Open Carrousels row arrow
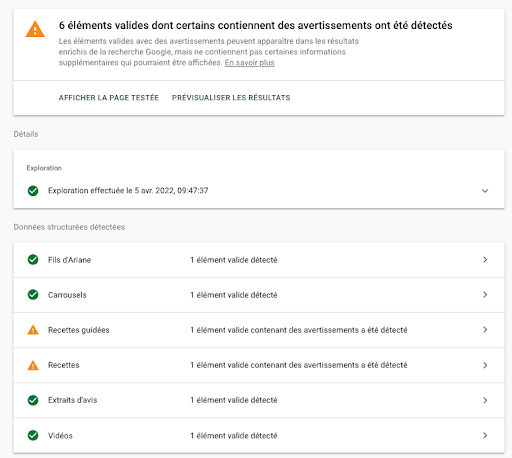Image resolution: width=512 pixels, height=458 pixels. click(x=485, y=295)
